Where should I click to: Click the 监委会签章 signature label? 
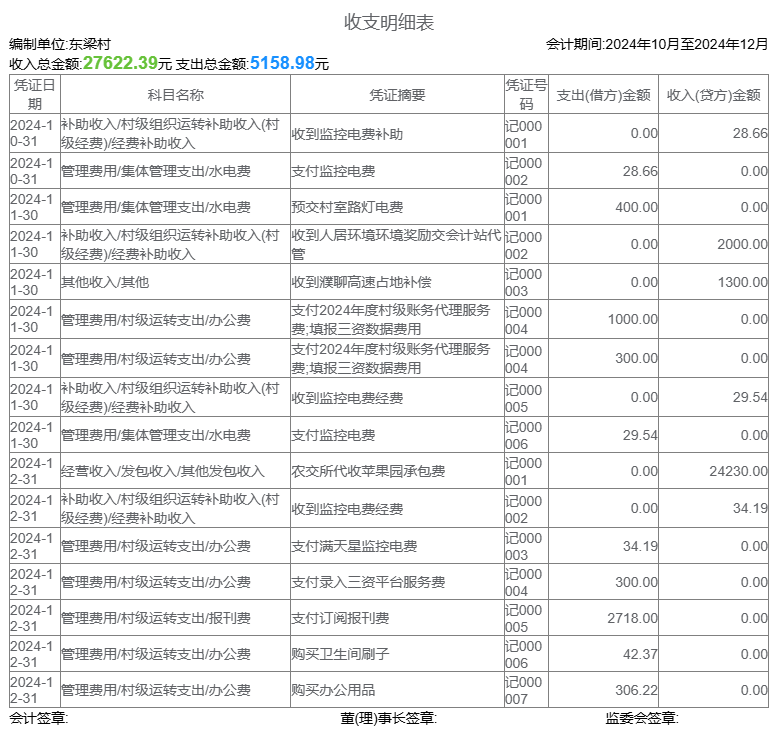click(x=641, y=718)
